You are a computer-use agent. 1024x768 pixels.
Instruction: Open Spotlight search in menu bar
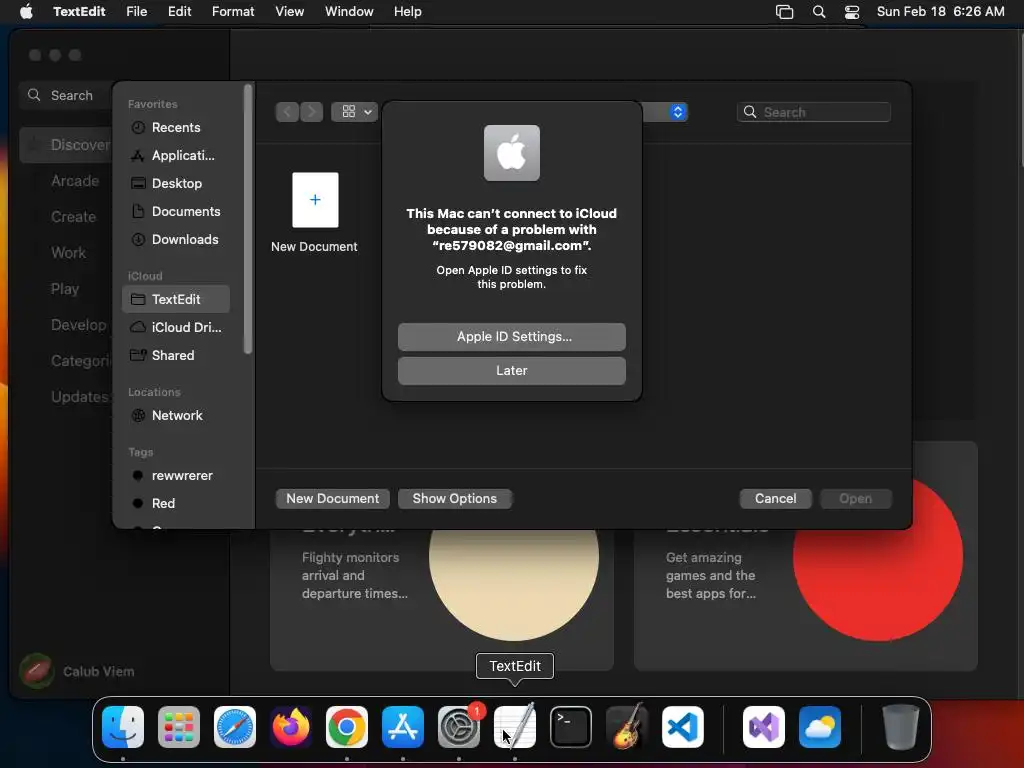pos(819,12)
